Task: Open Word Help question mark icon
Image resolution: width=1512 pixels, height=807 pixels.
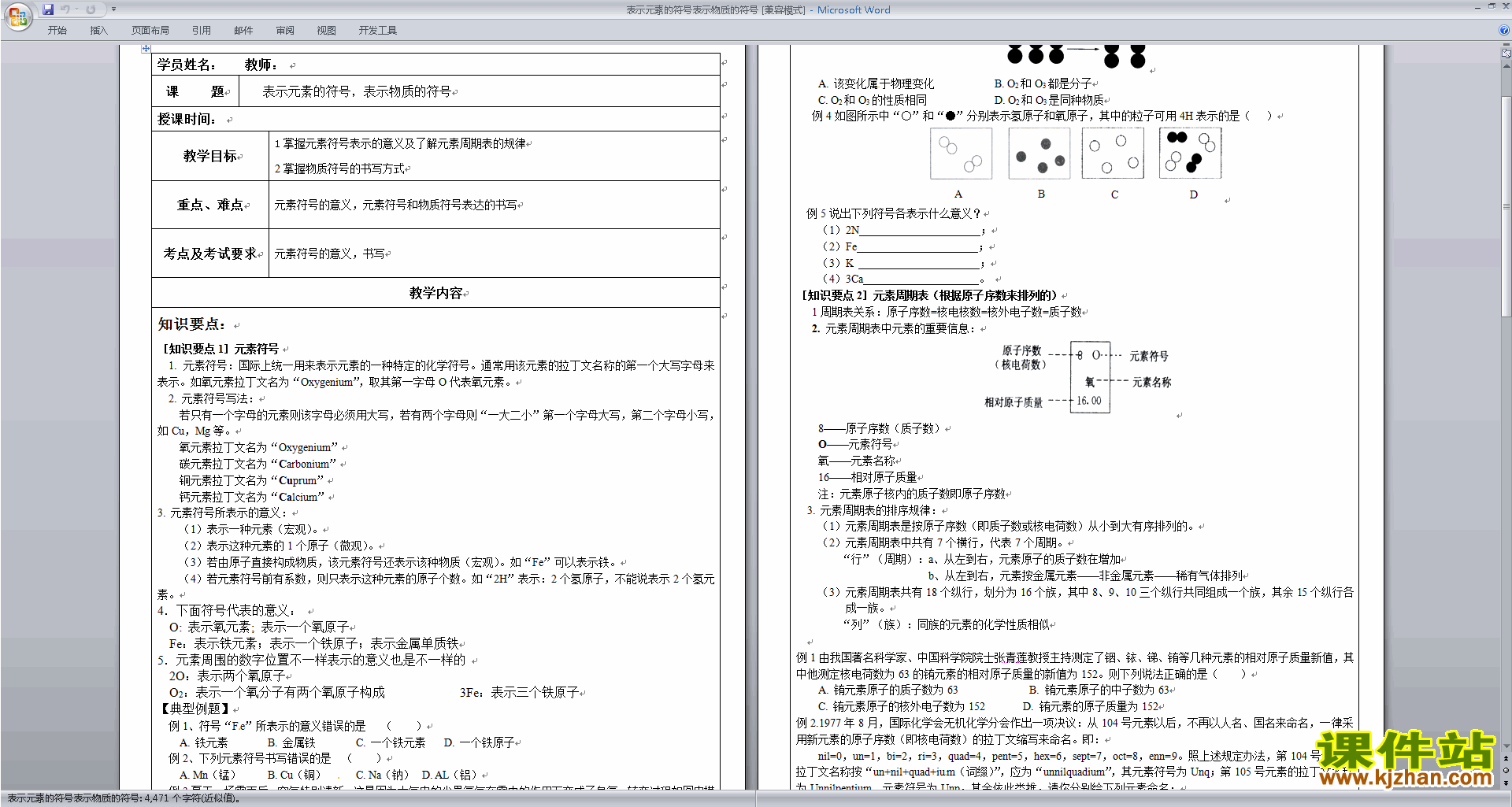Action: 1504,30
